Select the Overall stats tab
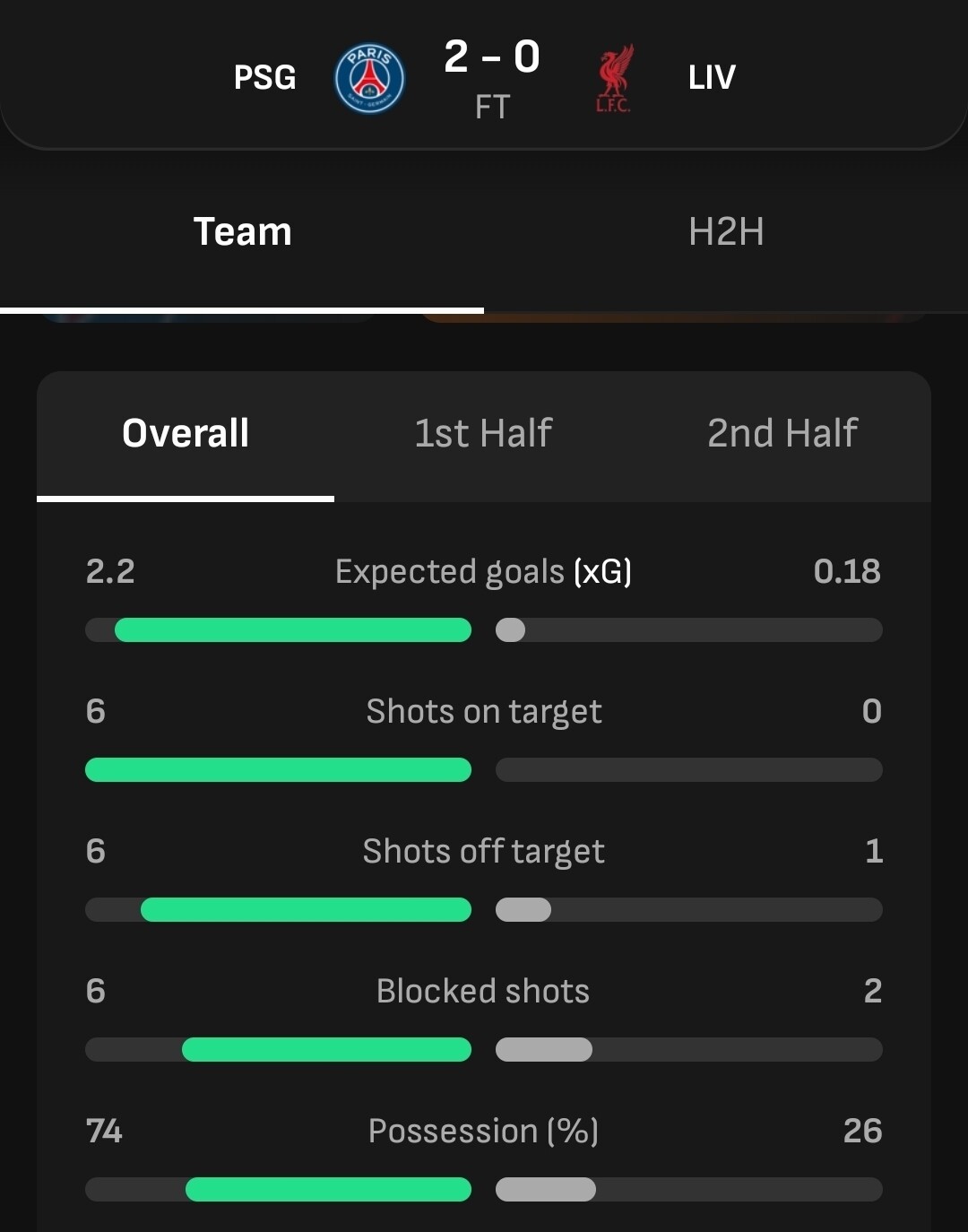Screen dimensions: 968x1232 click(186, 433)
